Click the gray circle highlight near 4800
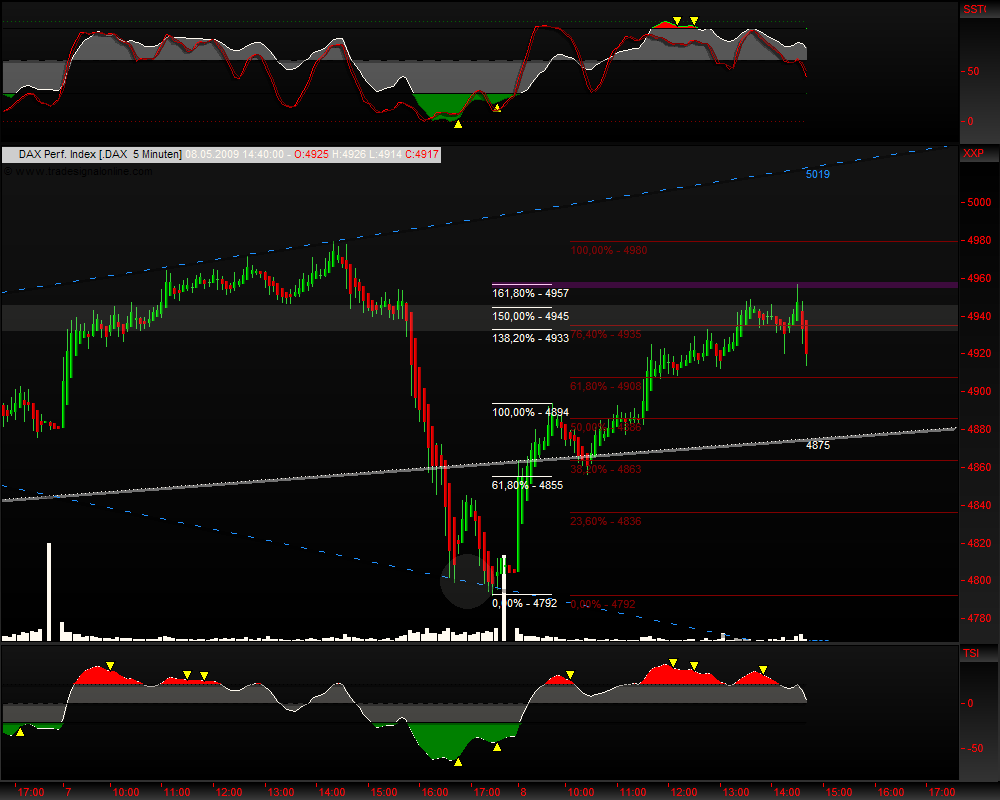Viewport: 1000px width, 800px height. click(x=466, y=582)
